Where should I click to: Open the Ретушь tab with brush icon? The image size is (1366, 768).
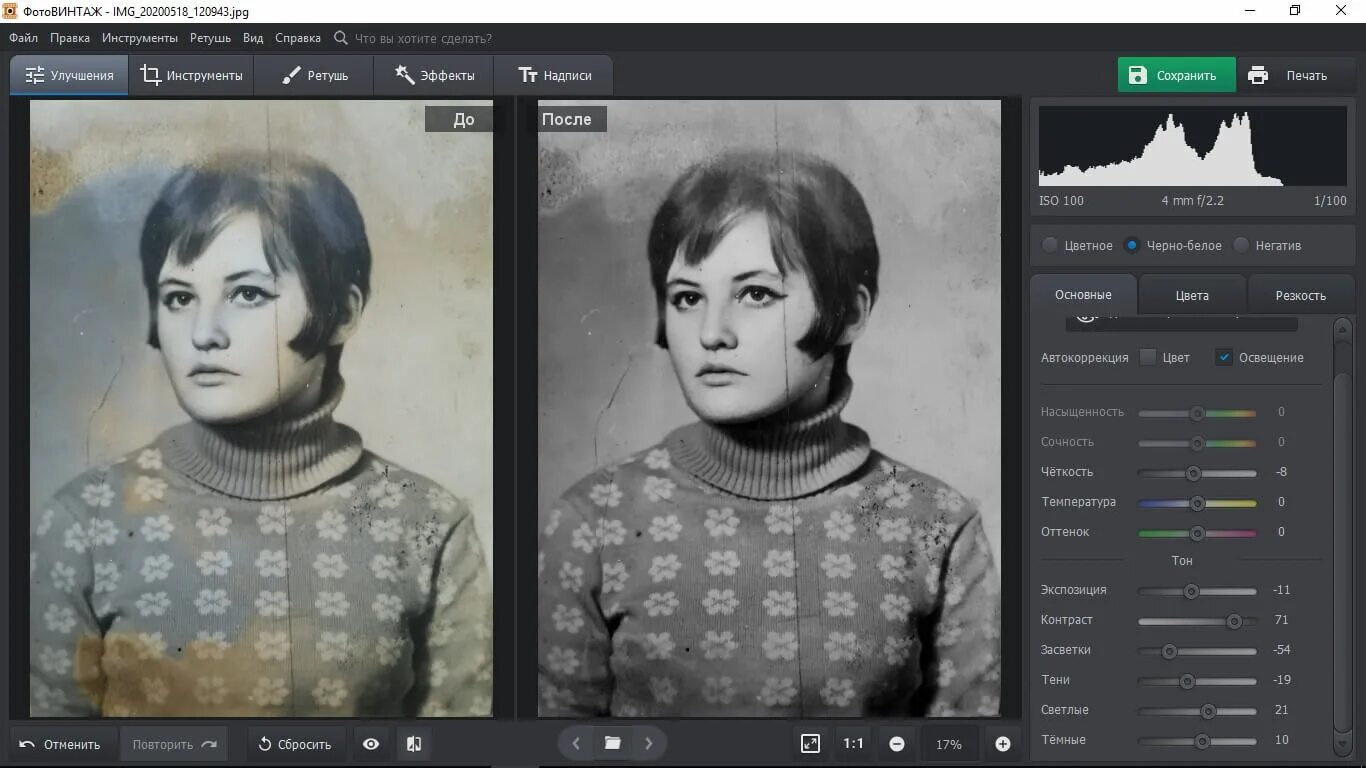coord(314,75)
